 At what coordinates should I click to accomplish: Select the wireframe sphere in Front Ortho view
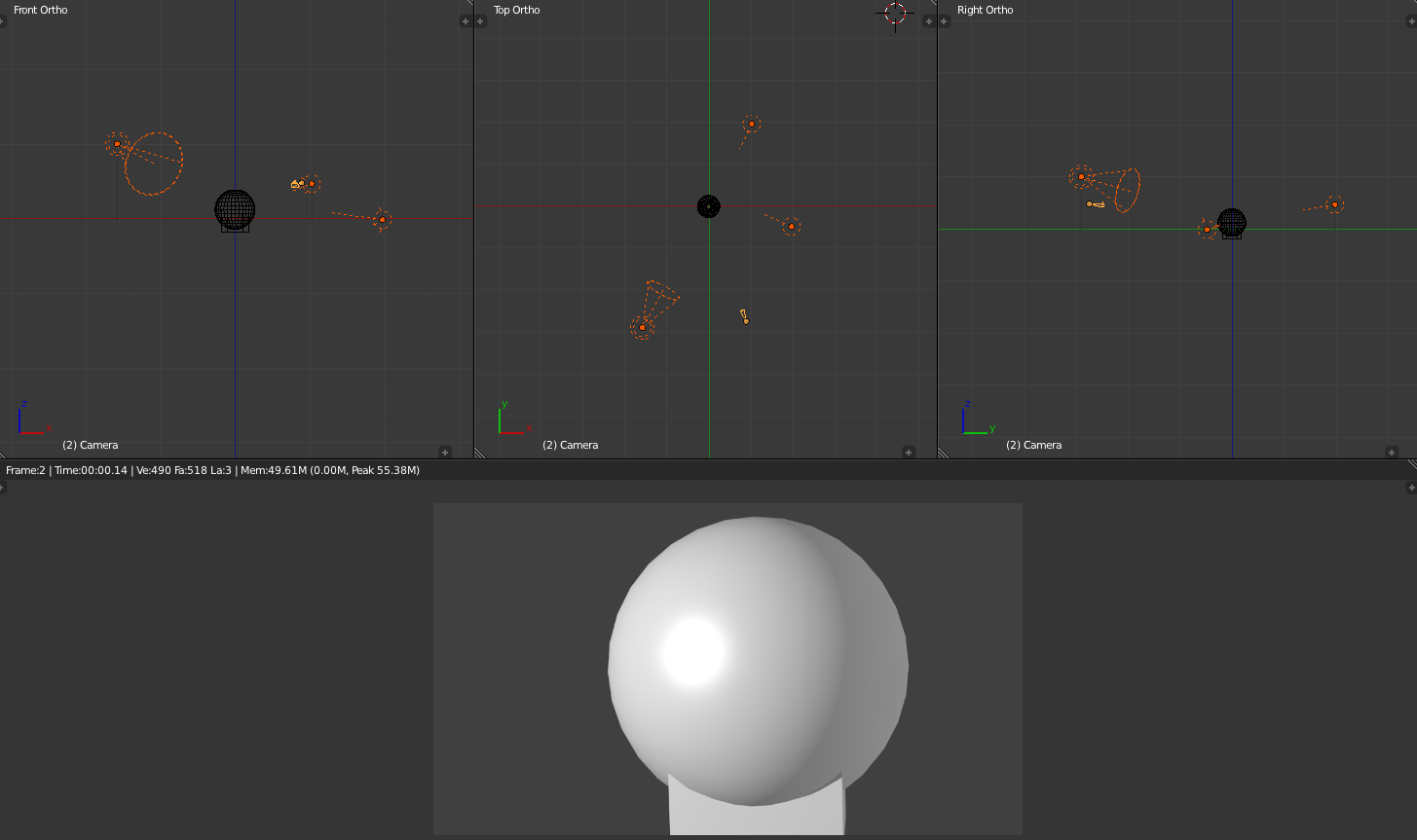(x=235, y=209)
